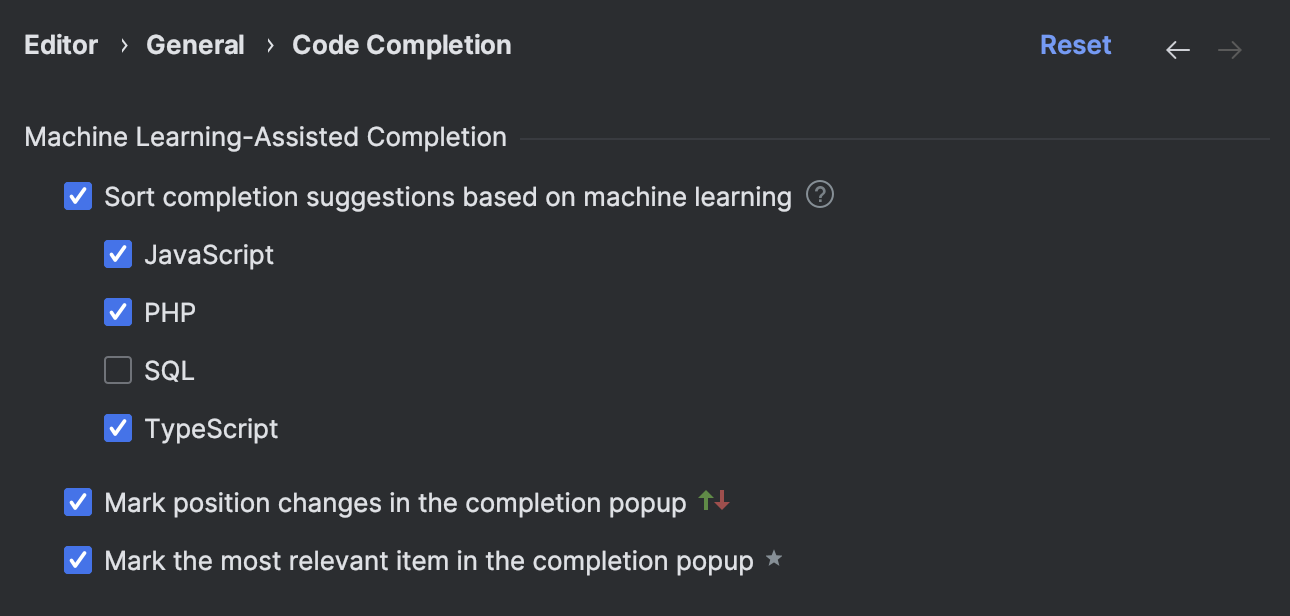
Task: Disable sorting suggestions based on machine learning
Action: coord(78,196)
